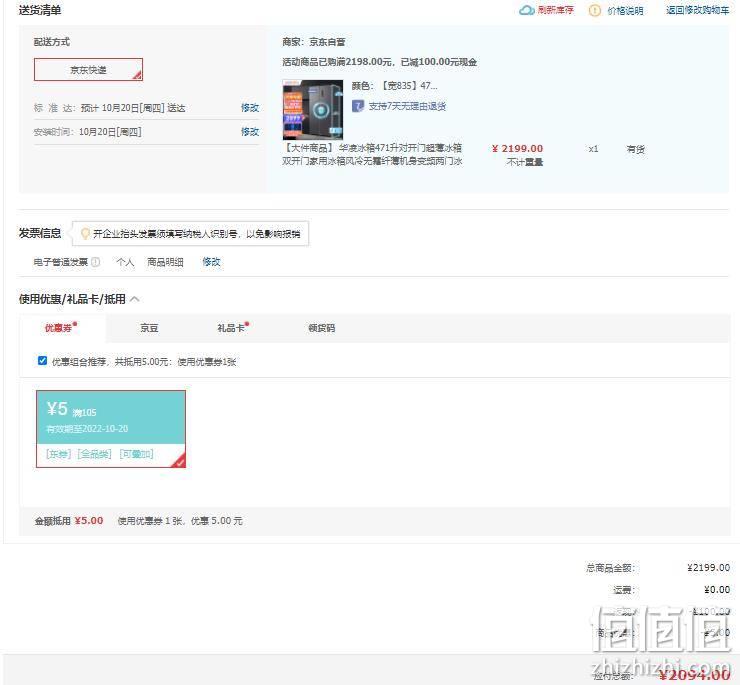Switch to the 礼品卡 tab

[233, 328]
